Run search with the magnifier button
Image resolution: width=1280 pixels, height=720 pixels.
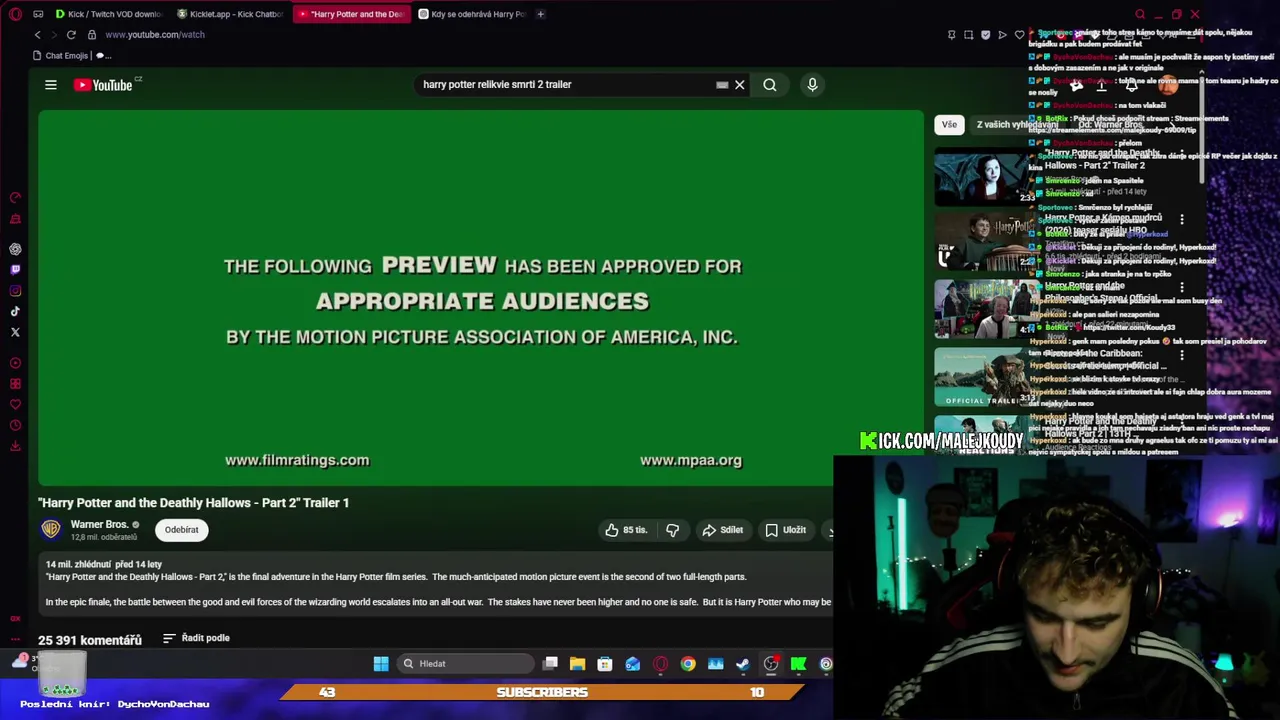tap(770, 85)
